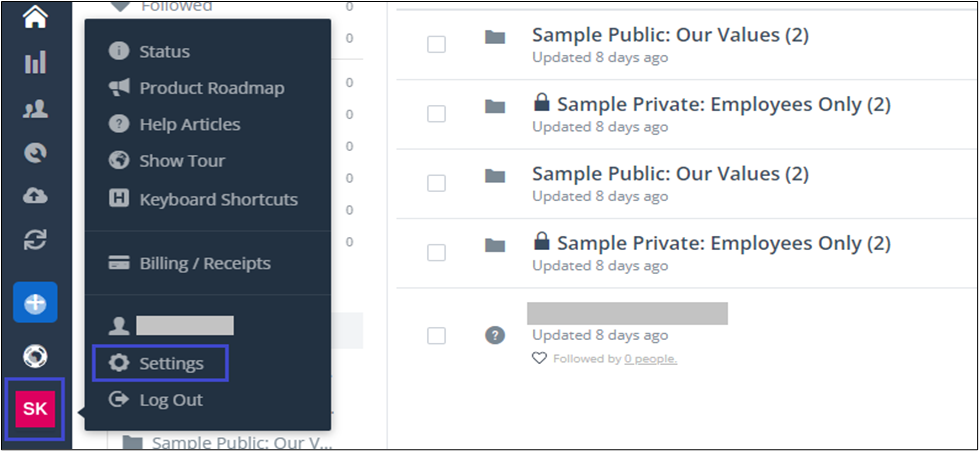979x451 pixels.
Task: Open the lifebuoy help icon
Action: tap(35, 356)
